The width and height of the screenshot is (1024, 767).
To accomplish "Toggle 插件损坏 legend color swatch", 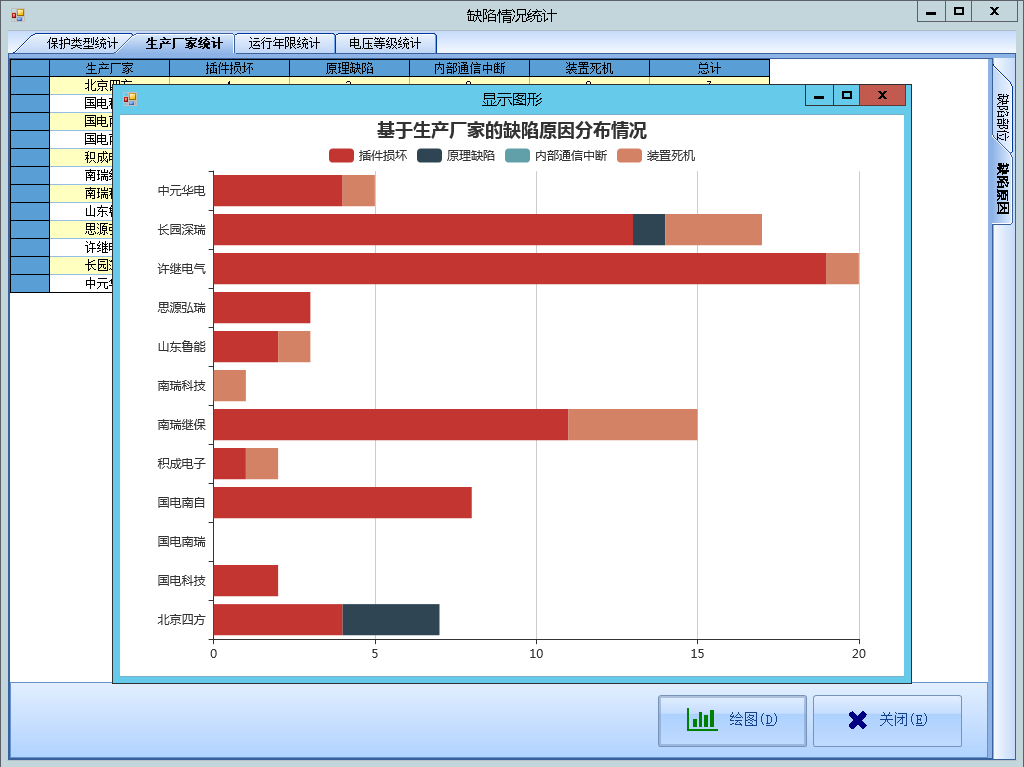I will coord(341,155).
